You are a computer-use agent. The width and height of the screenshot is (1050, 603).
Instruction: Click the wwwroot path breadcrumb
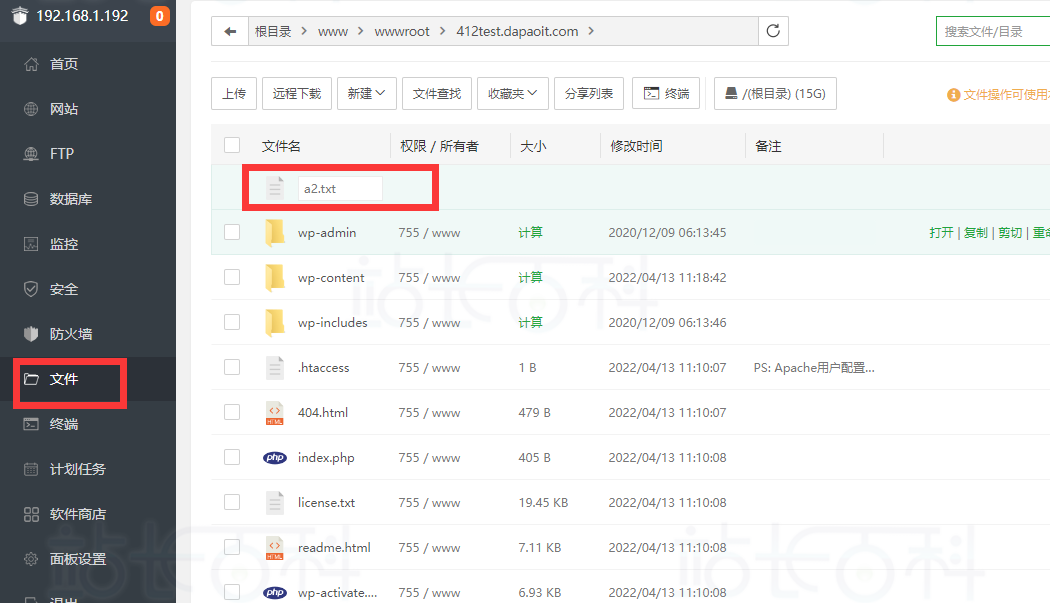click(x=402, y=31)
